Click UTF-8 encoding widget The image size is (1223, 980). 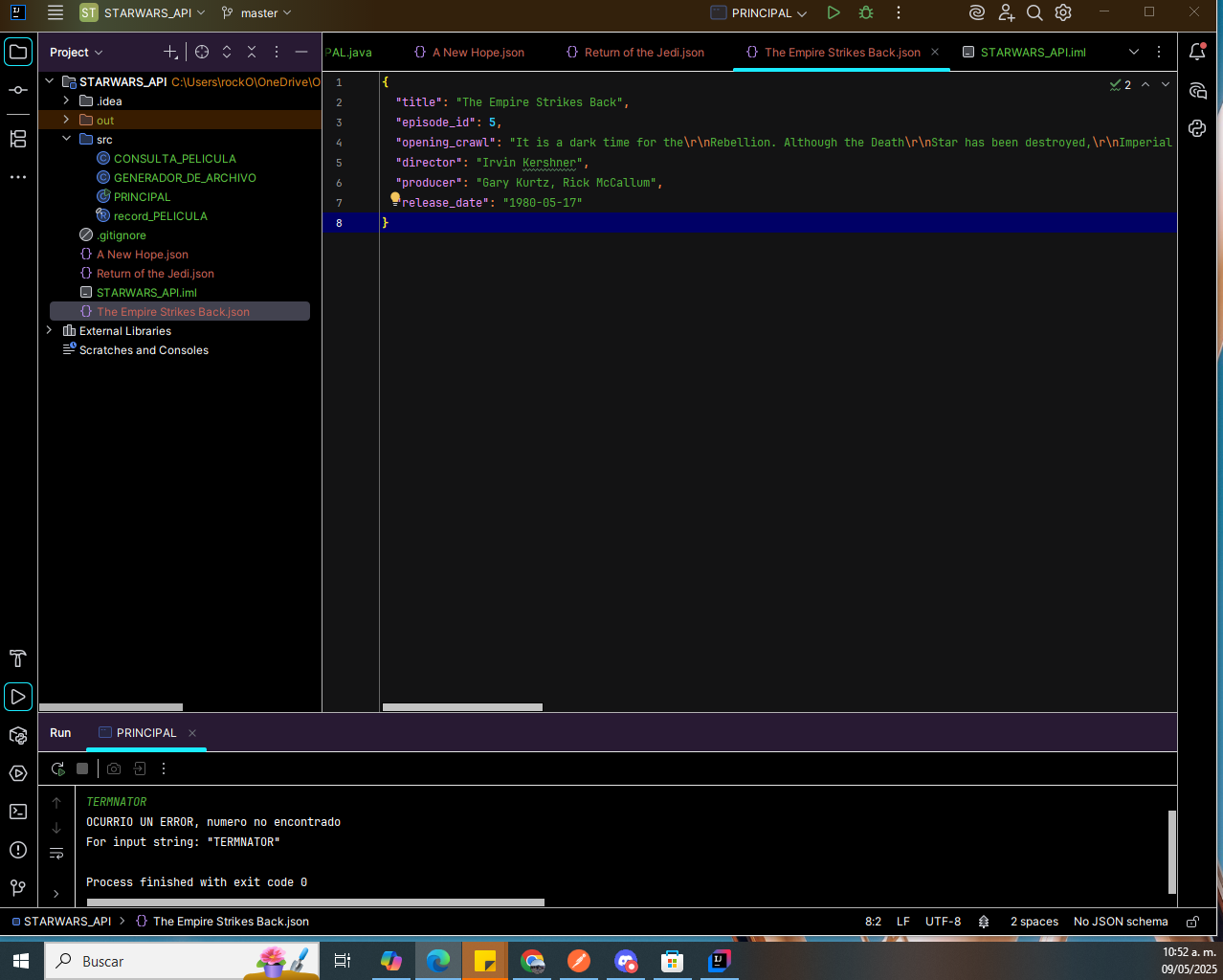[943, 922]
